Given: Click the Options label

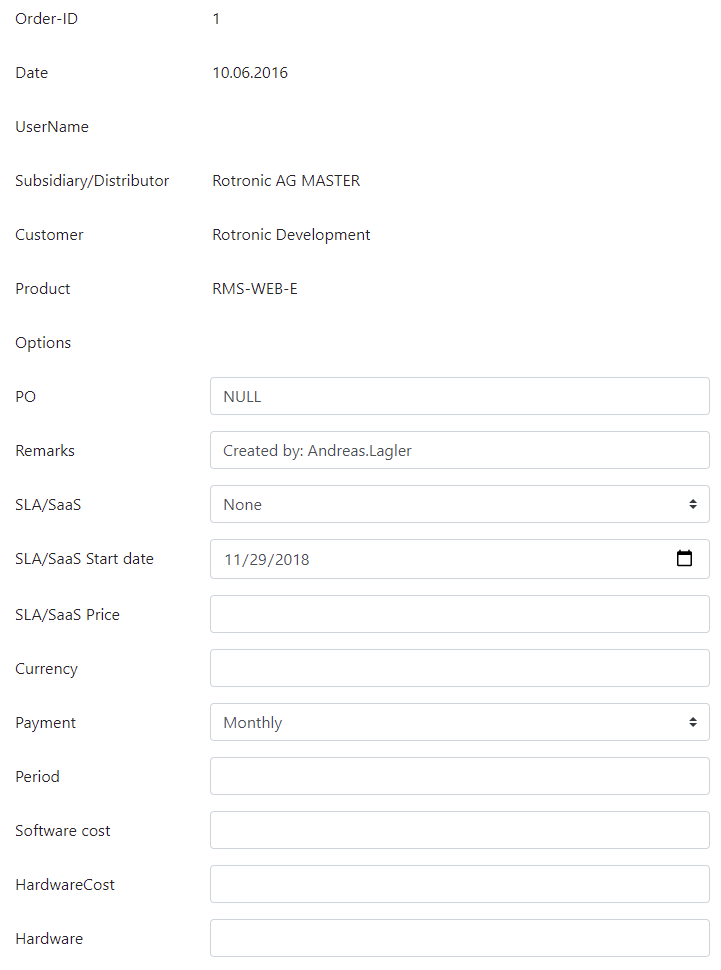Looking at the screenshot, I should [x=43, y=343].
